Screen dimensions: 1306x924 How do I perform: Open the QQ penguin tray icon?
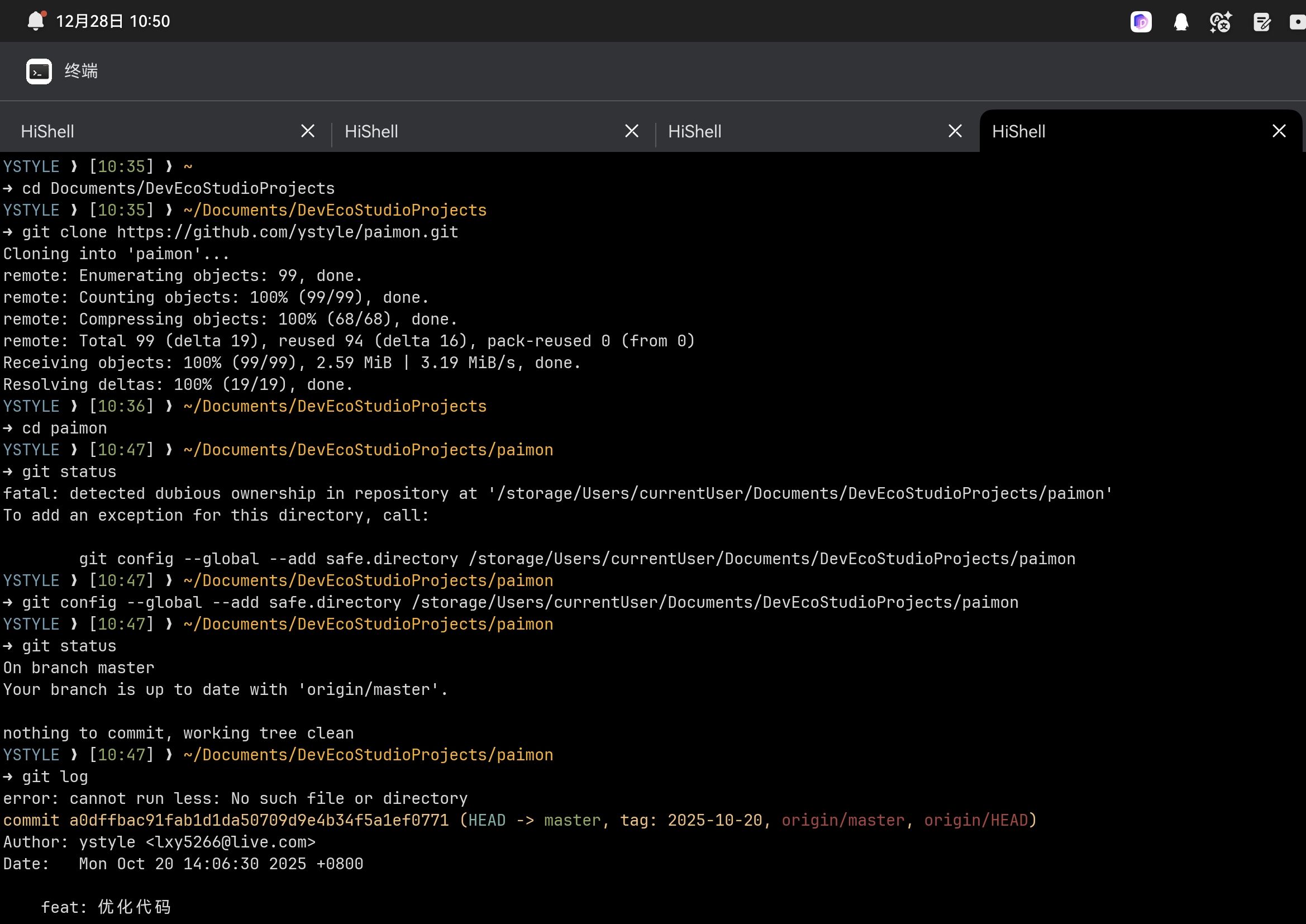pos(1181,22)
